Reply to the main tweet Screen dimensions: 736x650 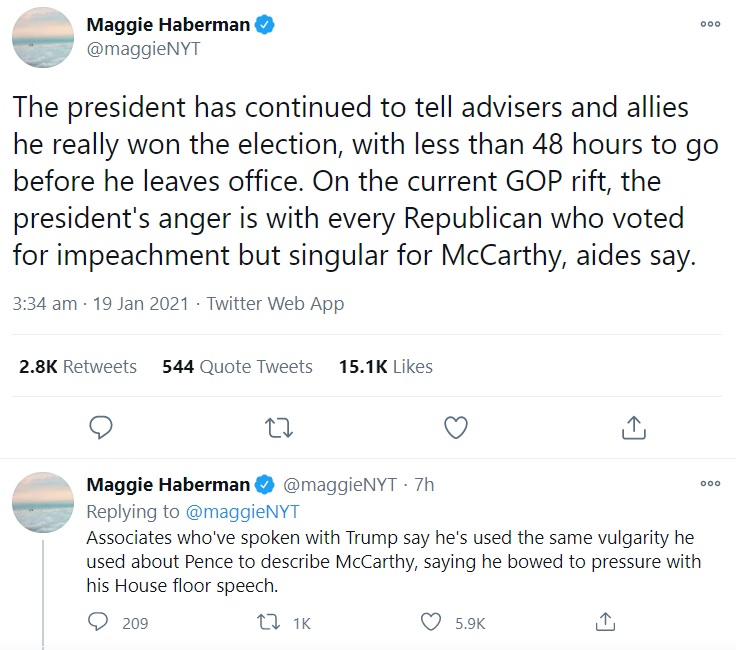tap(100, 428)
